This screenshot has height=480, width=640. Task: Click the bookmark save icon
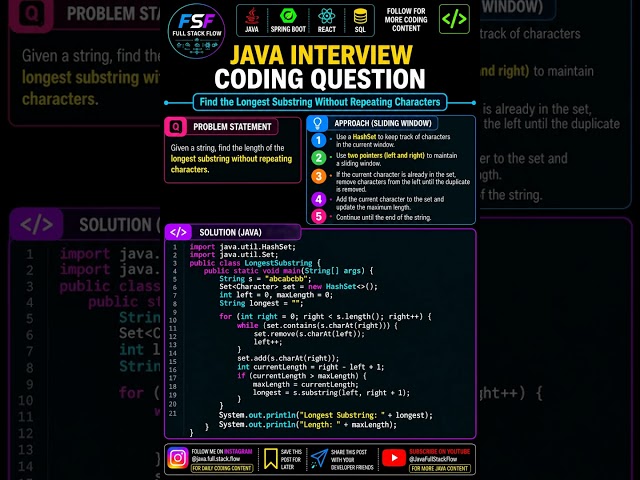[x=270, y=459]
